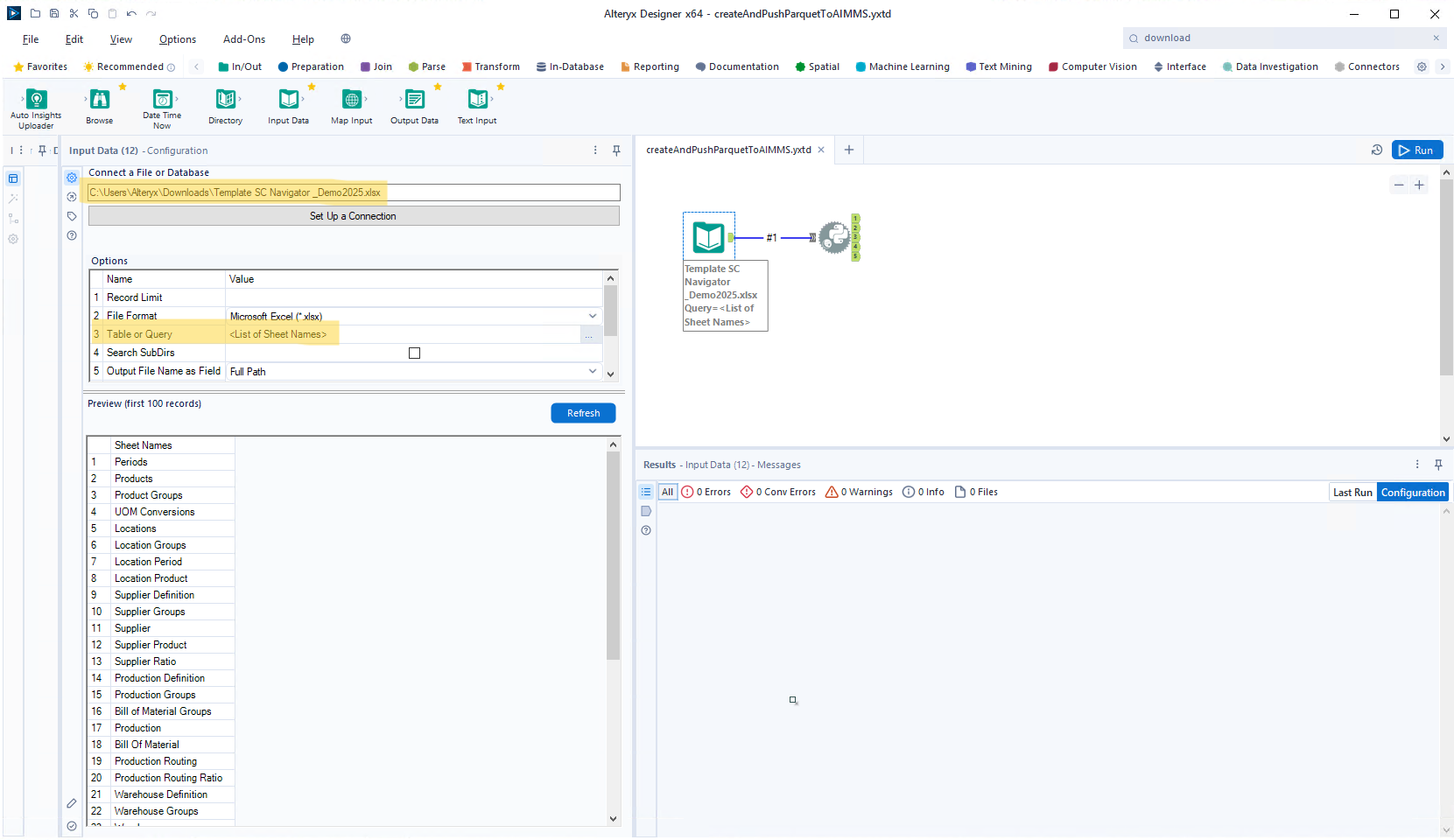The width and height of the screenshot is (1454, 840).
Task: Zoom out the canvas with minus
Action: (x=1399, y=185)
